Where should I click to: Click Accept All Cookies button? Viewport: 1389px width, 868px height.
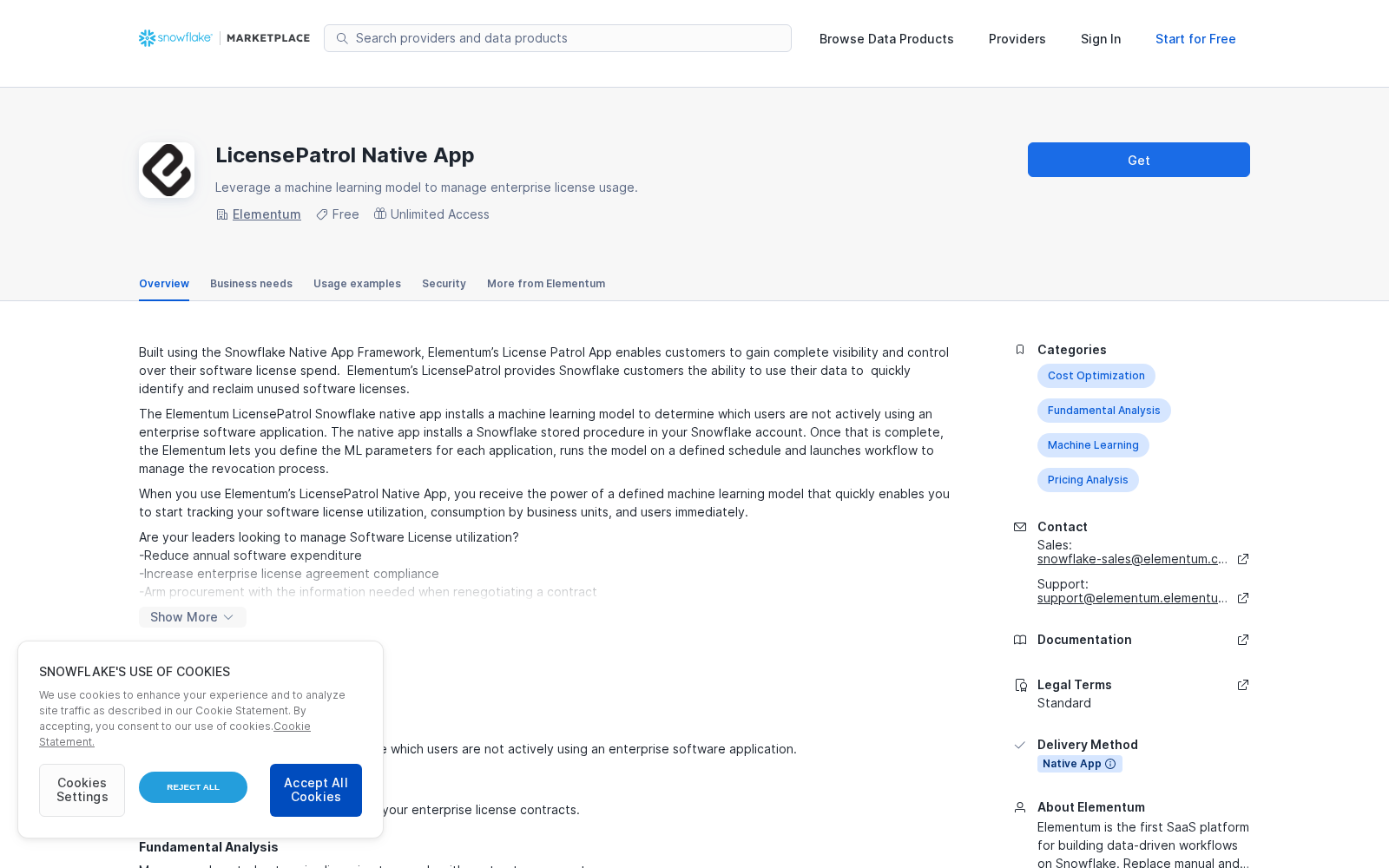pyautogui.click(x=316, y=790)
